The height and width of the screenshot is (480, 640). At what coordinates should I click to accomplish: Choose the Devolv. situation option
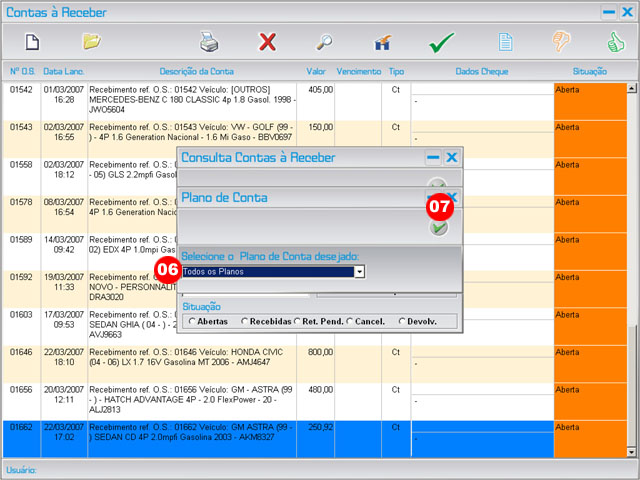click(402, 321)
